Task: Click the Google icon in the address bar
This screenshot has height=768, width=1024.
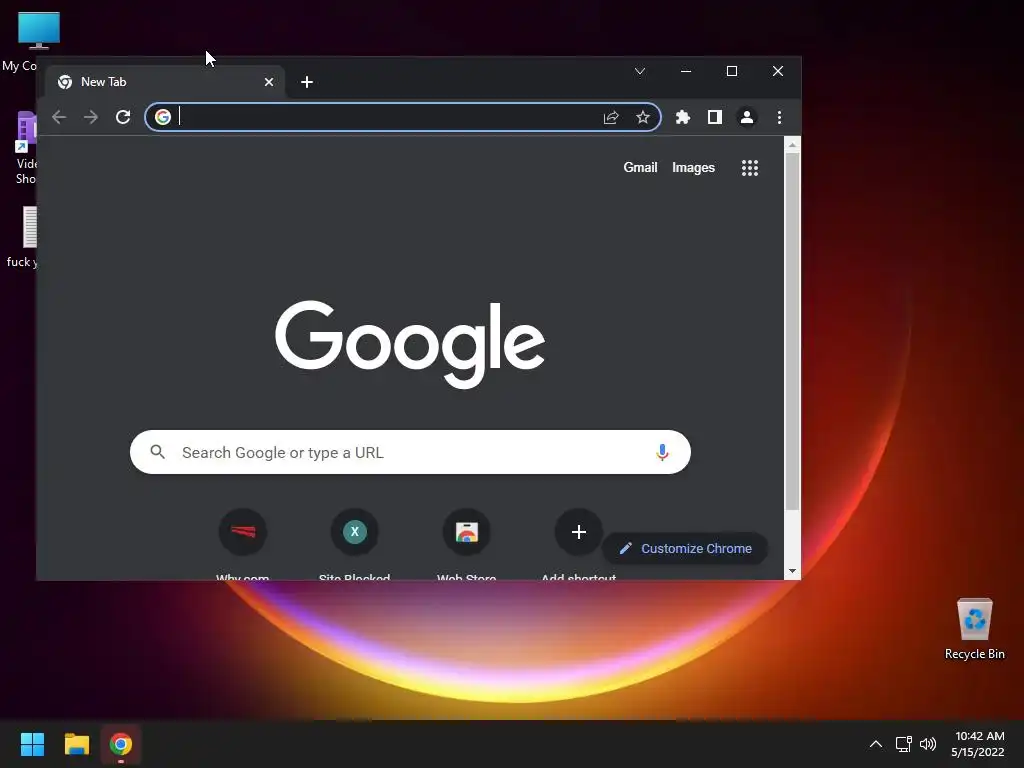Action: pos(163,117)
